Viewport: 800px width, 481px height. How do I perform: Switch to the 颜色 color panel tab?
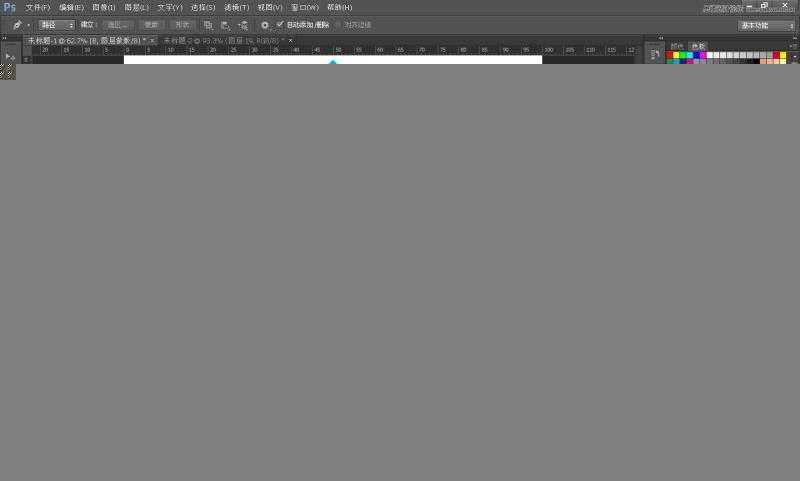(677, 46)
